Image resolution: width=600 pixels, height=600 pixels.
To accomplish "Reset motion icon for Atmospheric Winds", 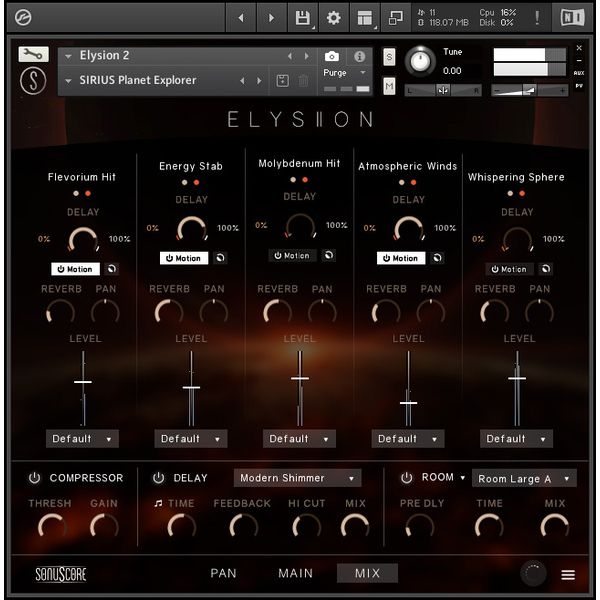I will coord(437,258).
